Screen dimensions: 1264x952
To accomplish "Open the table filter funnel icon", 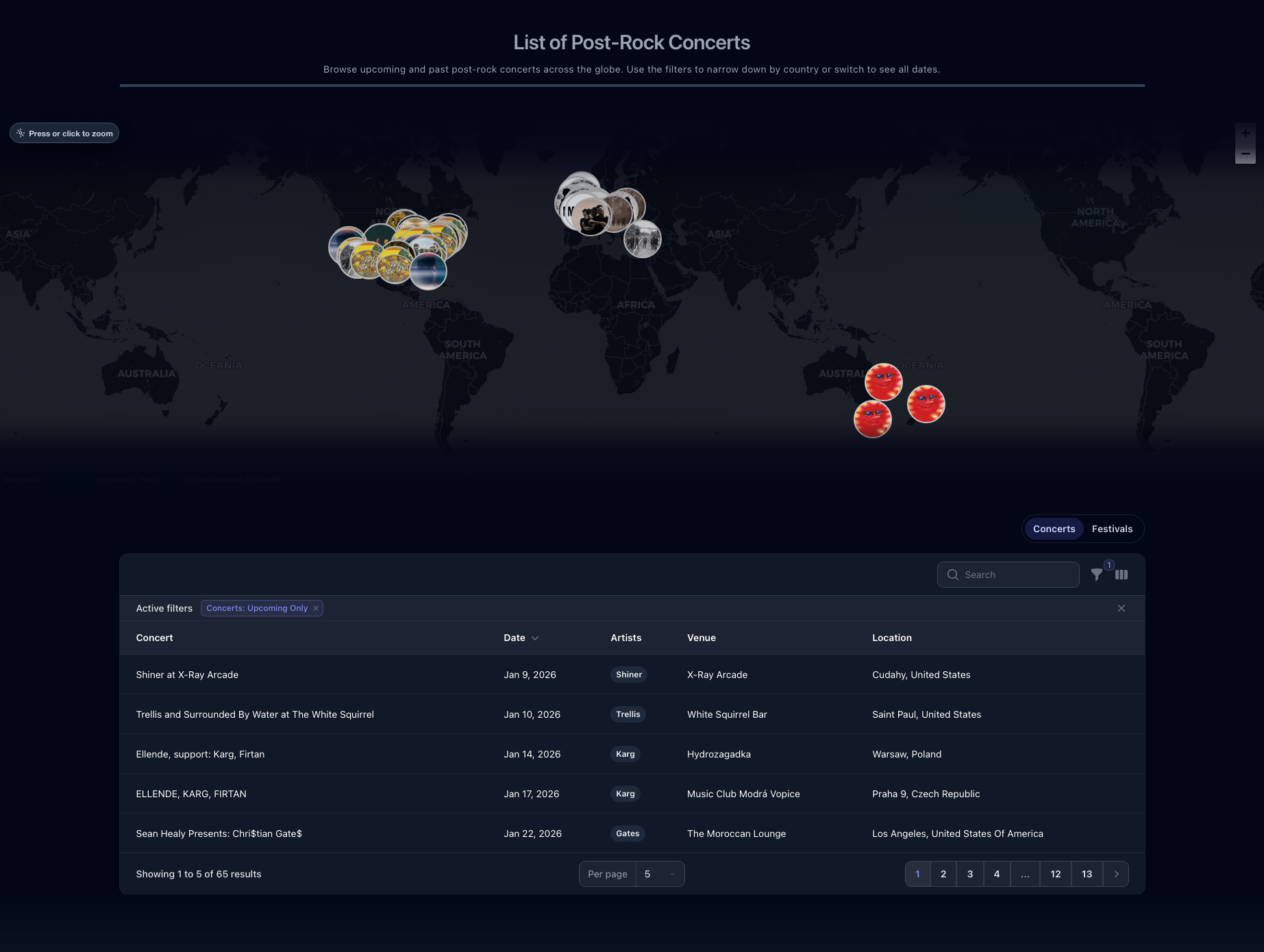I will coord(1097,575).
